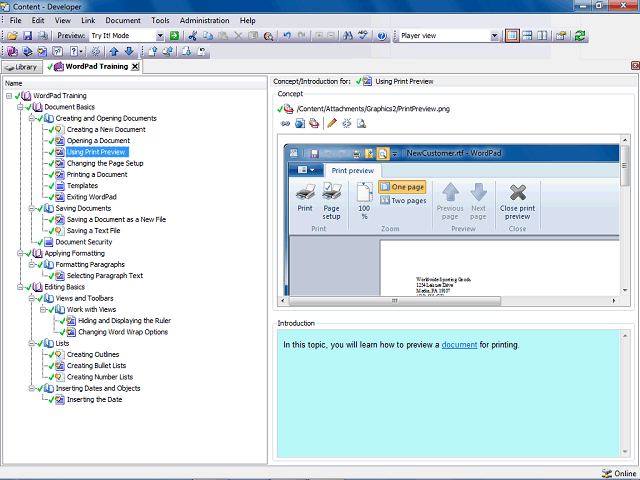Click the green Refresh arrows icon
The height and width of the screenshot is (480, 640).
pyautogui.click(x=580, y=36)
